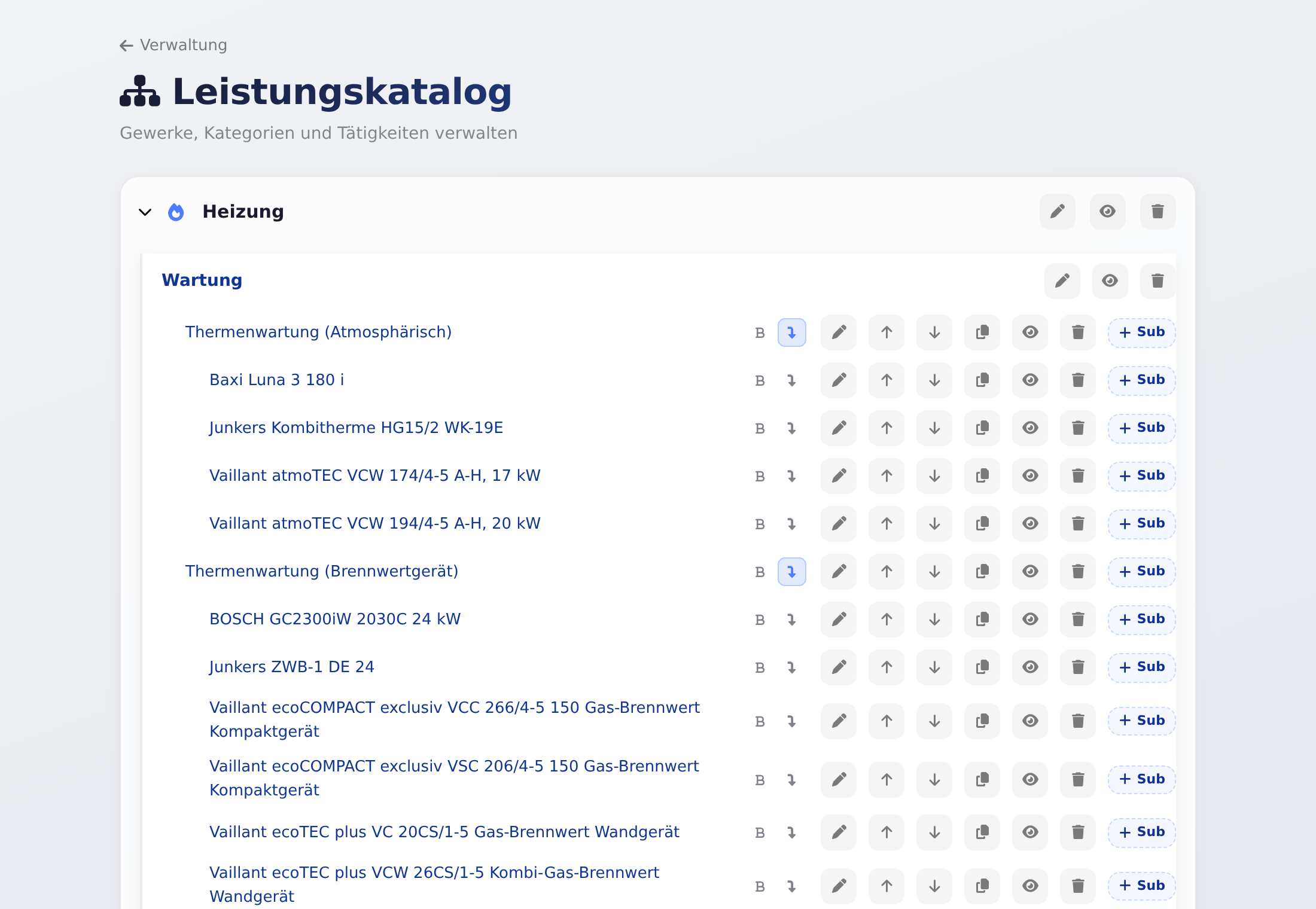Screen dimensions: 1316x909
Task: Collapse the Heizung section chevron
Action: tap(145, 212)
